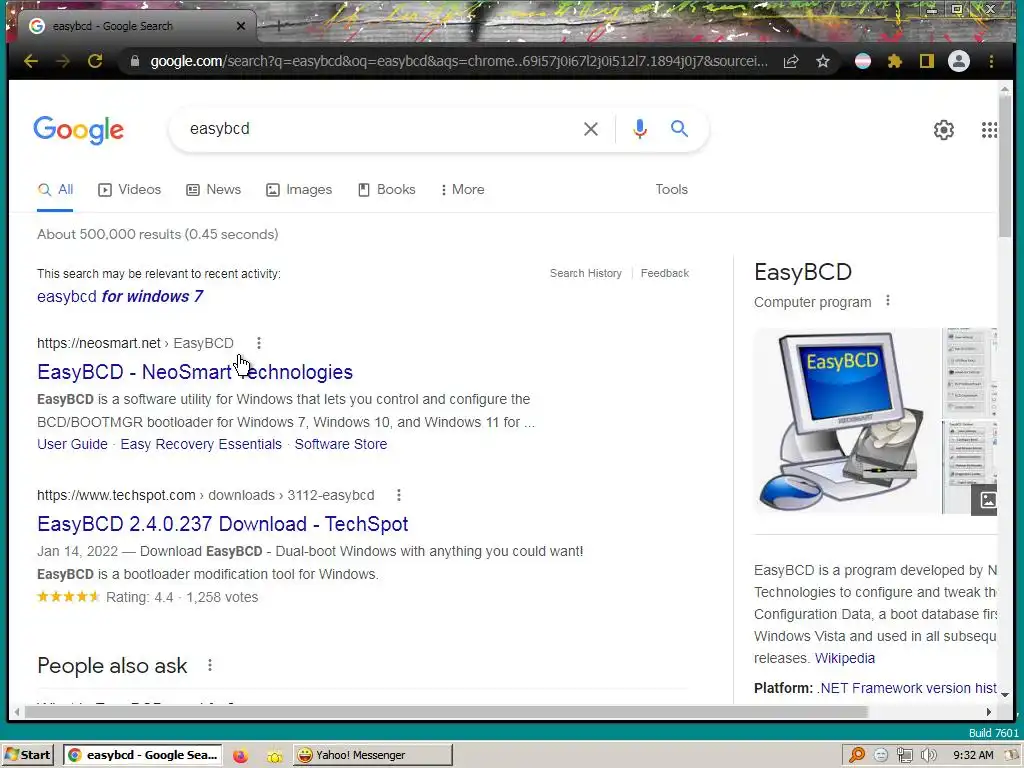Open the network tray icon
This screenshot has width=1024, height=768.
point(904,755)
